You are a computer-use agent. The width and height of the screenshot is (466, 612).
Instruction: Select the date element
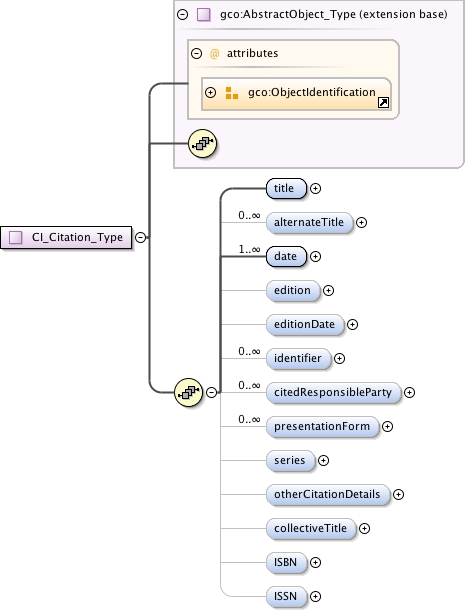click(286, 256)
